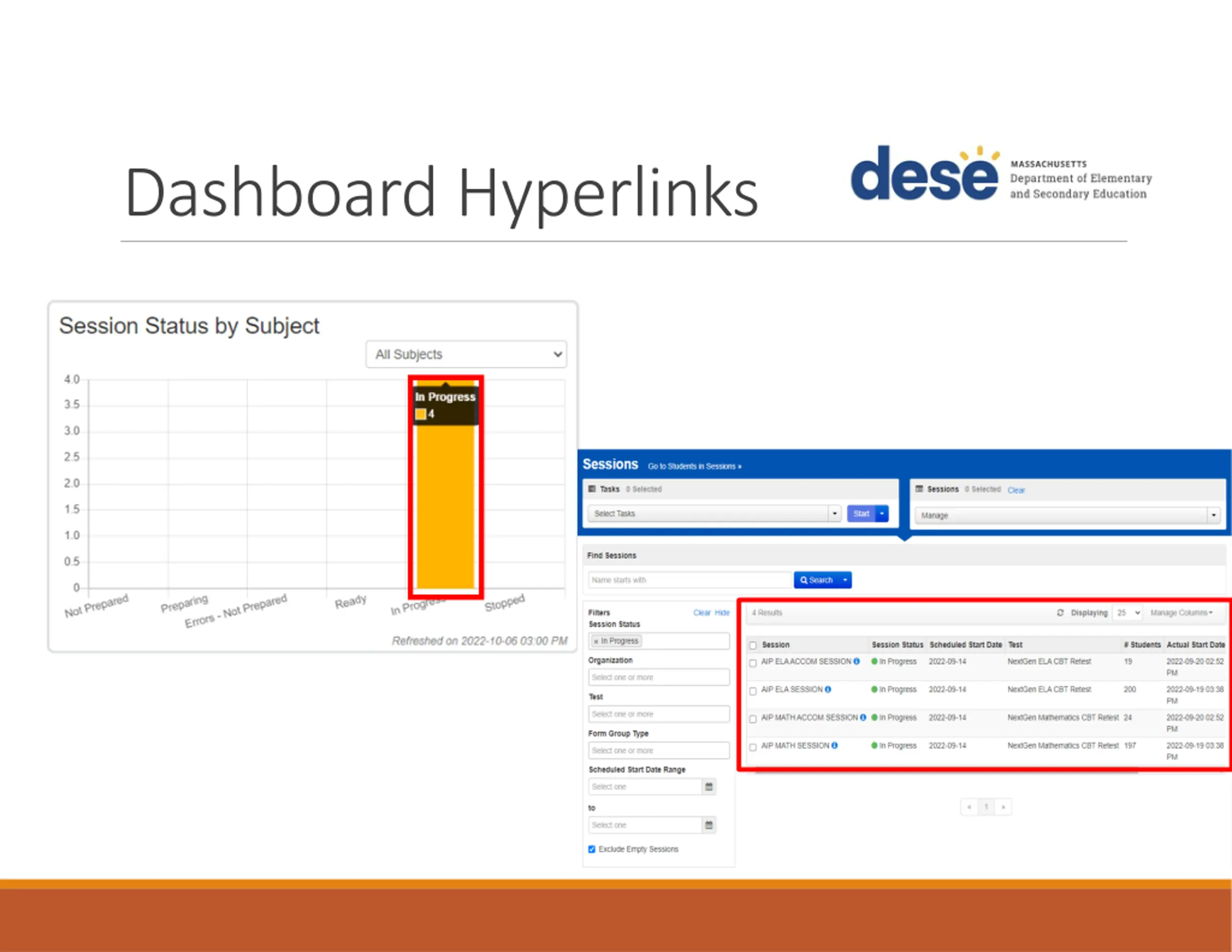Screen dimensions: 1232x952
Task: Expand the Start button arrow menu
Action: click(x=882, y=514)
